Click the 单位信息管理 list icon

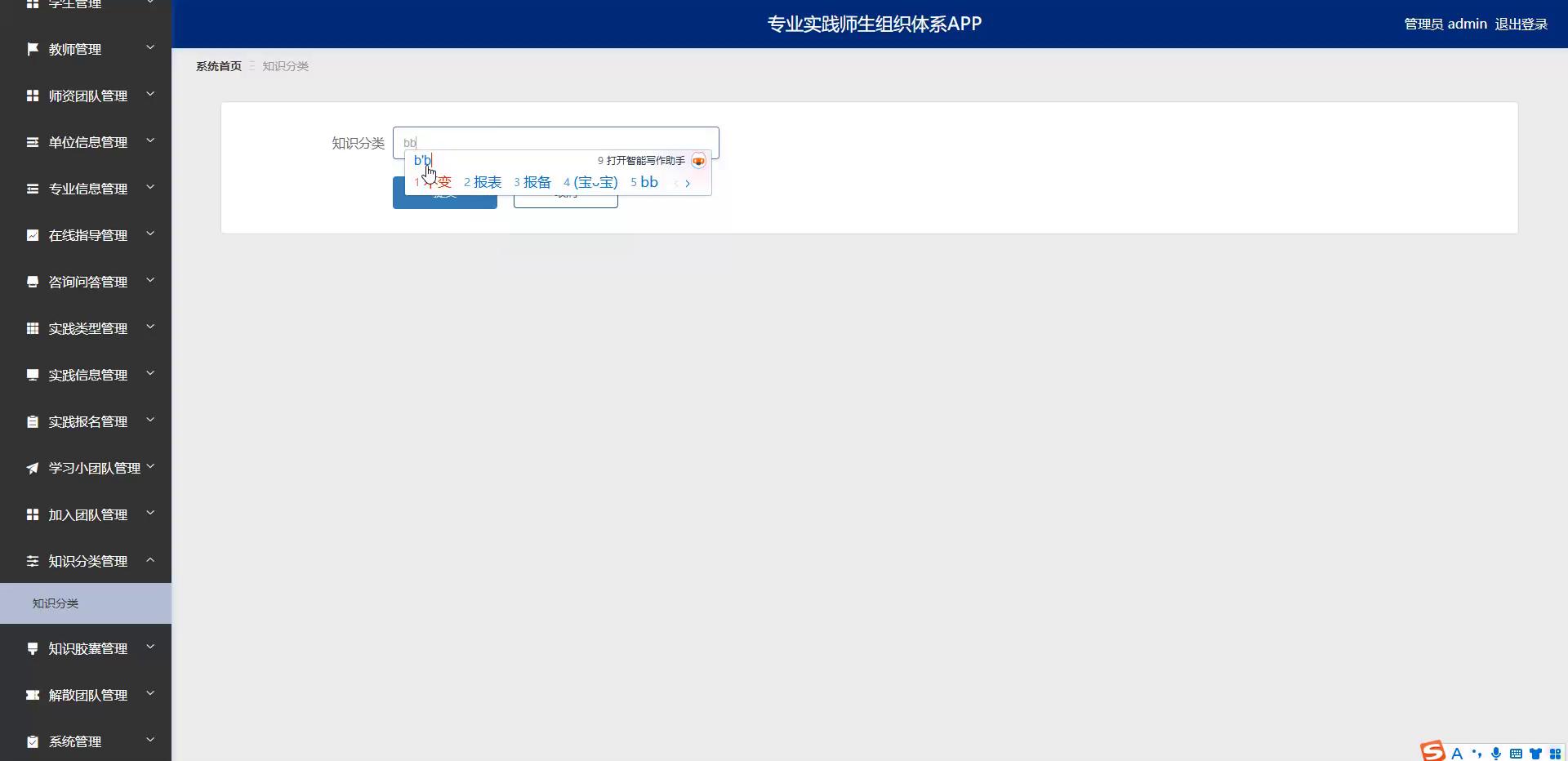pos(33,142)
